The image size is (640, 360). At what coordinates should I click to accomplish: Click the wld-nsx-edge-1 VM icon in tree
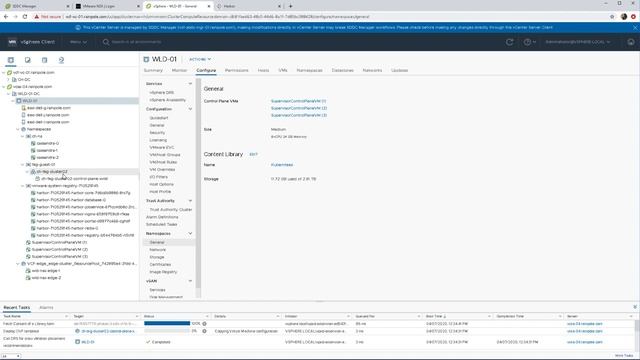[28, 271]
